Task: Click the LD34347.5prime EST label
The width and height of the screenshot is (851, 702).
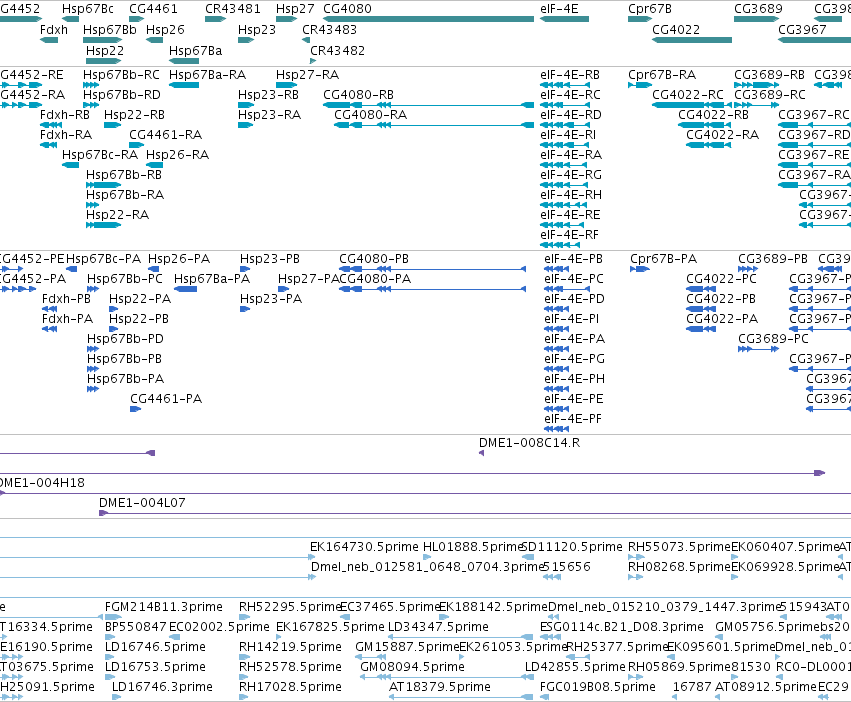Action: coord(439,627)
